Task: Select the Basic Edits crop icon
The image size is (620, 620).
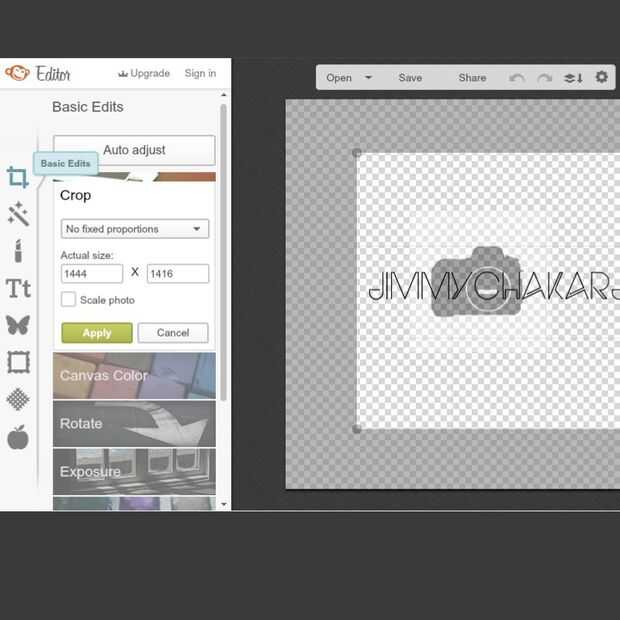Action: coord(18,177)
